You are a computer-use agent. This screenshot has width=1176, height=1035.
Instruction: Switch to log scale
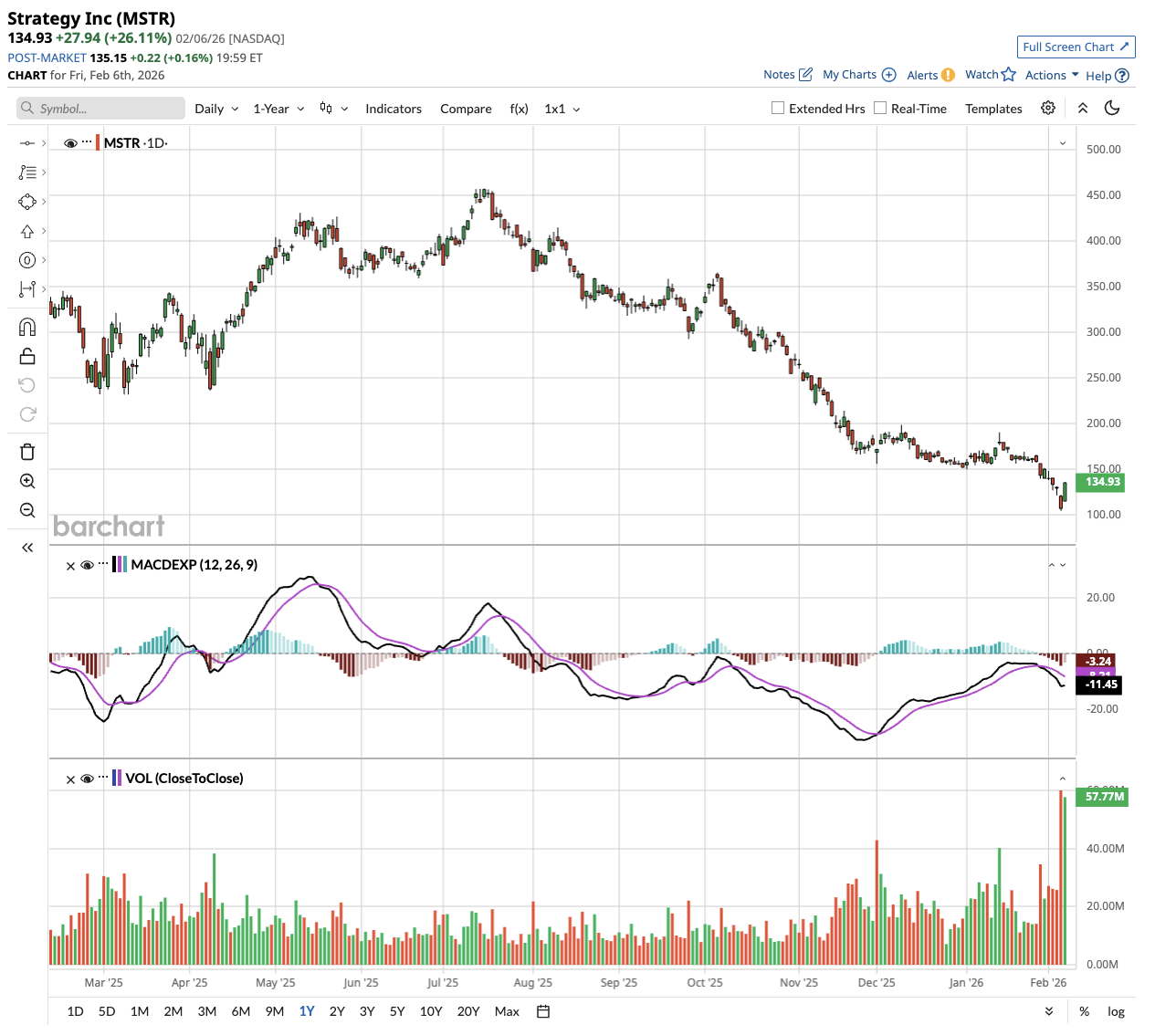(x=1116, y=1011)
